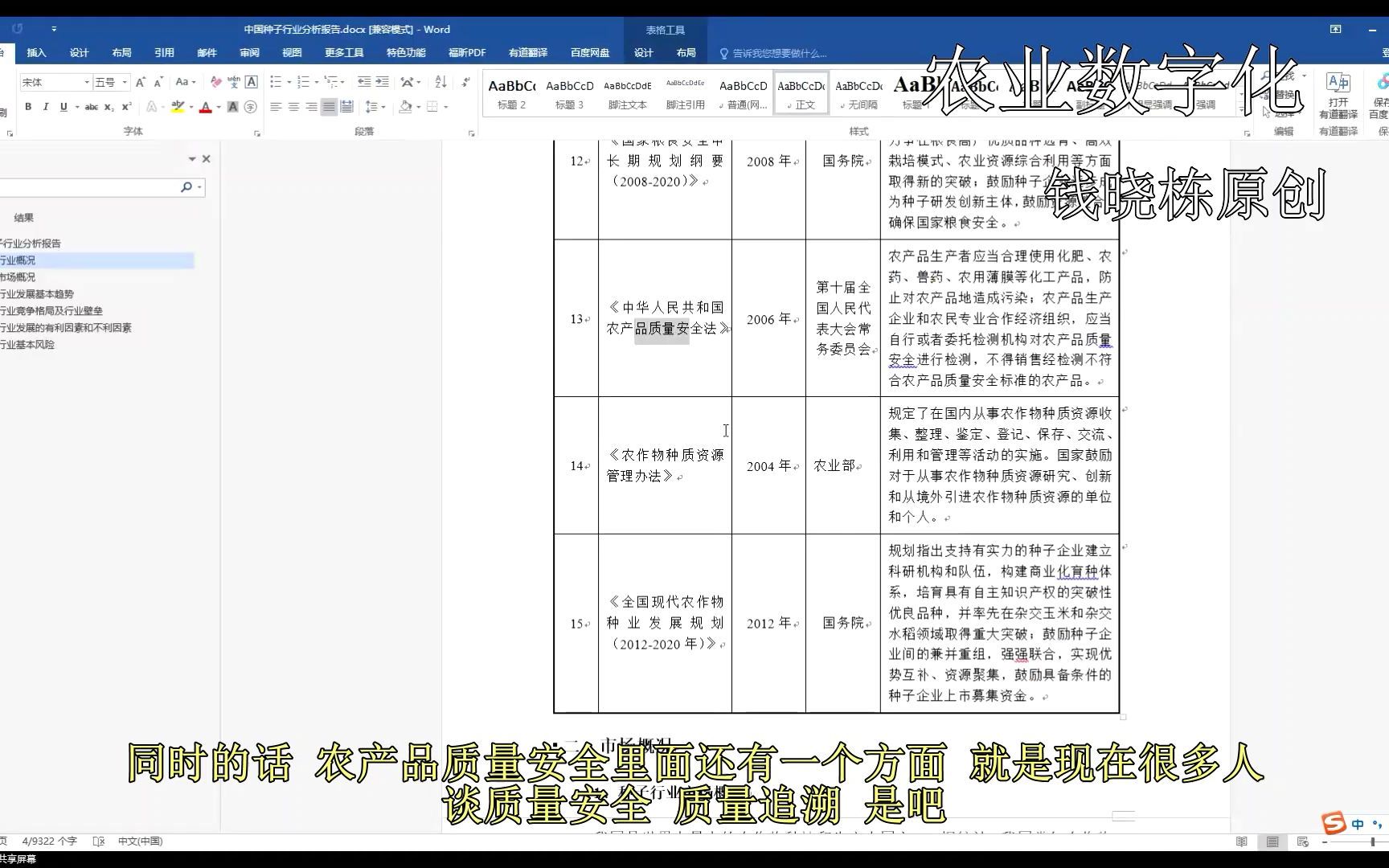The image size is (1389, 868).
Task: Apply the 标题 3 style
Action: [x=569, y=93]
